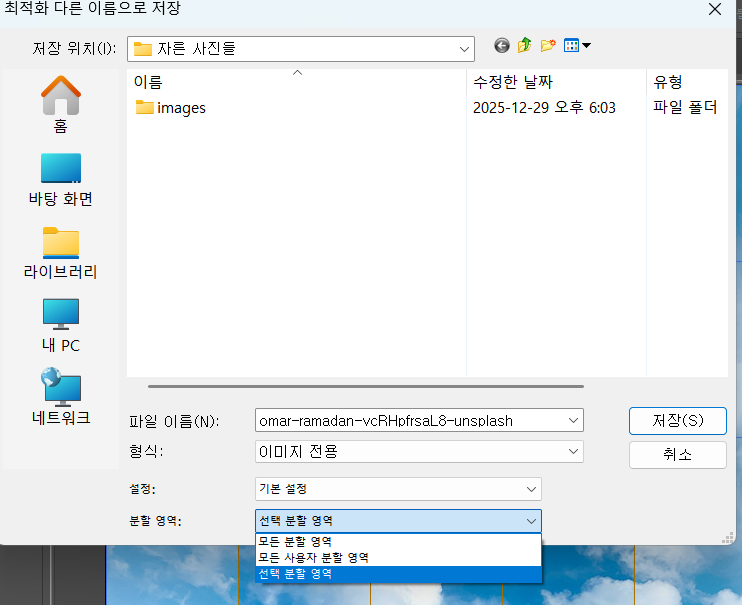Open the 설정 settings dropdown
The width and height of the screenshot is (742, 605).
click(398, 489)
